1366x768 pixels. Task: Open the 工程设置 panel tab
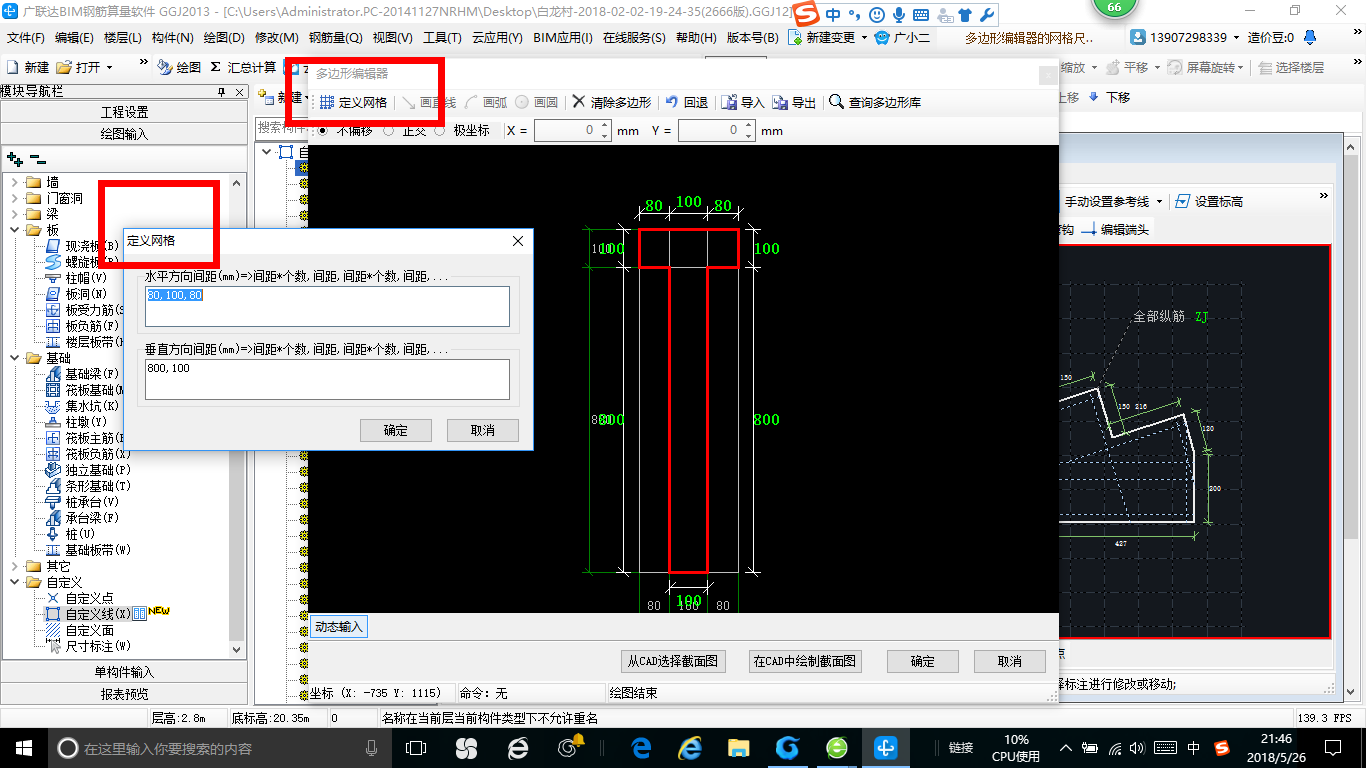click(124, 111)
